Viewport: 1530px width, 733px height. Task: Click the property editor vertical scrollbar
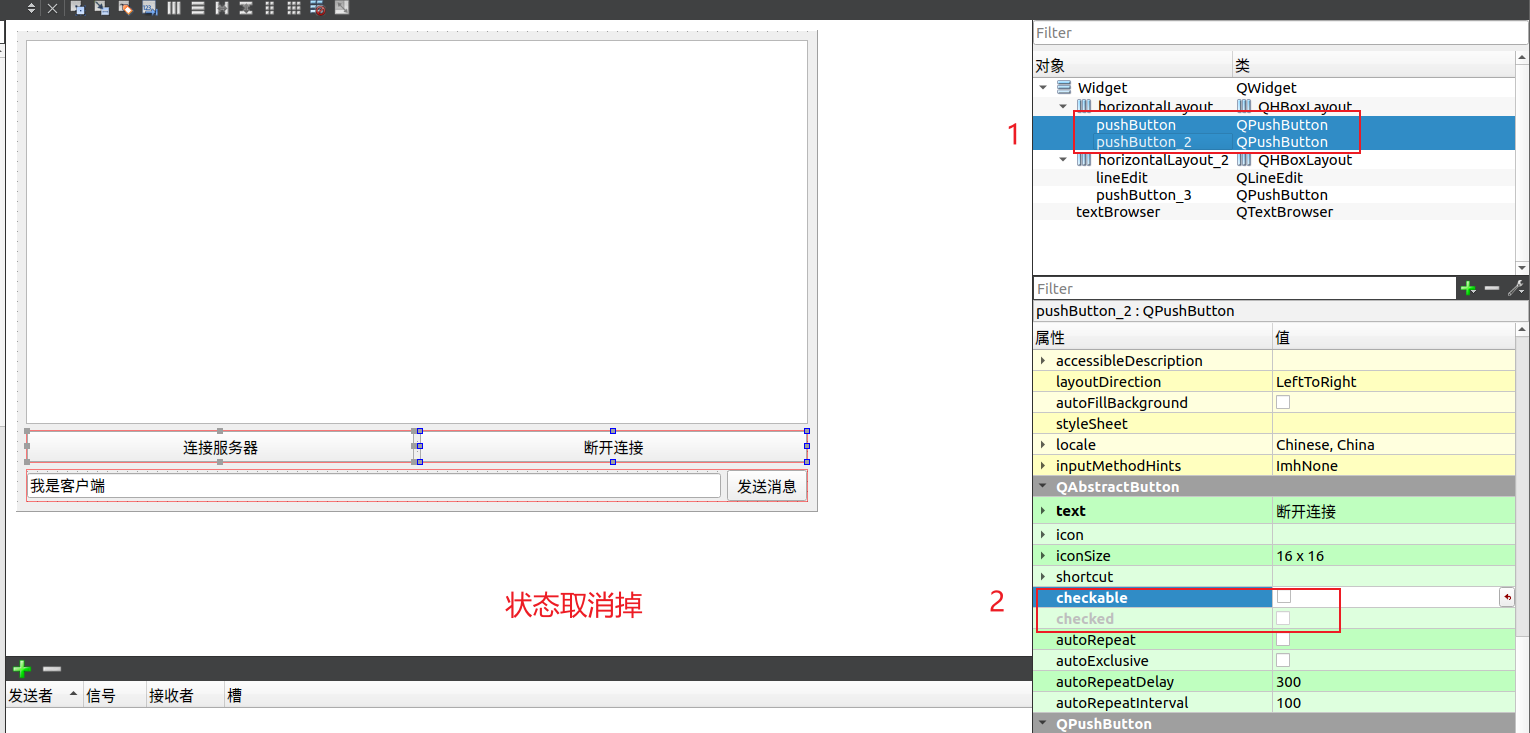(1522, 528)
